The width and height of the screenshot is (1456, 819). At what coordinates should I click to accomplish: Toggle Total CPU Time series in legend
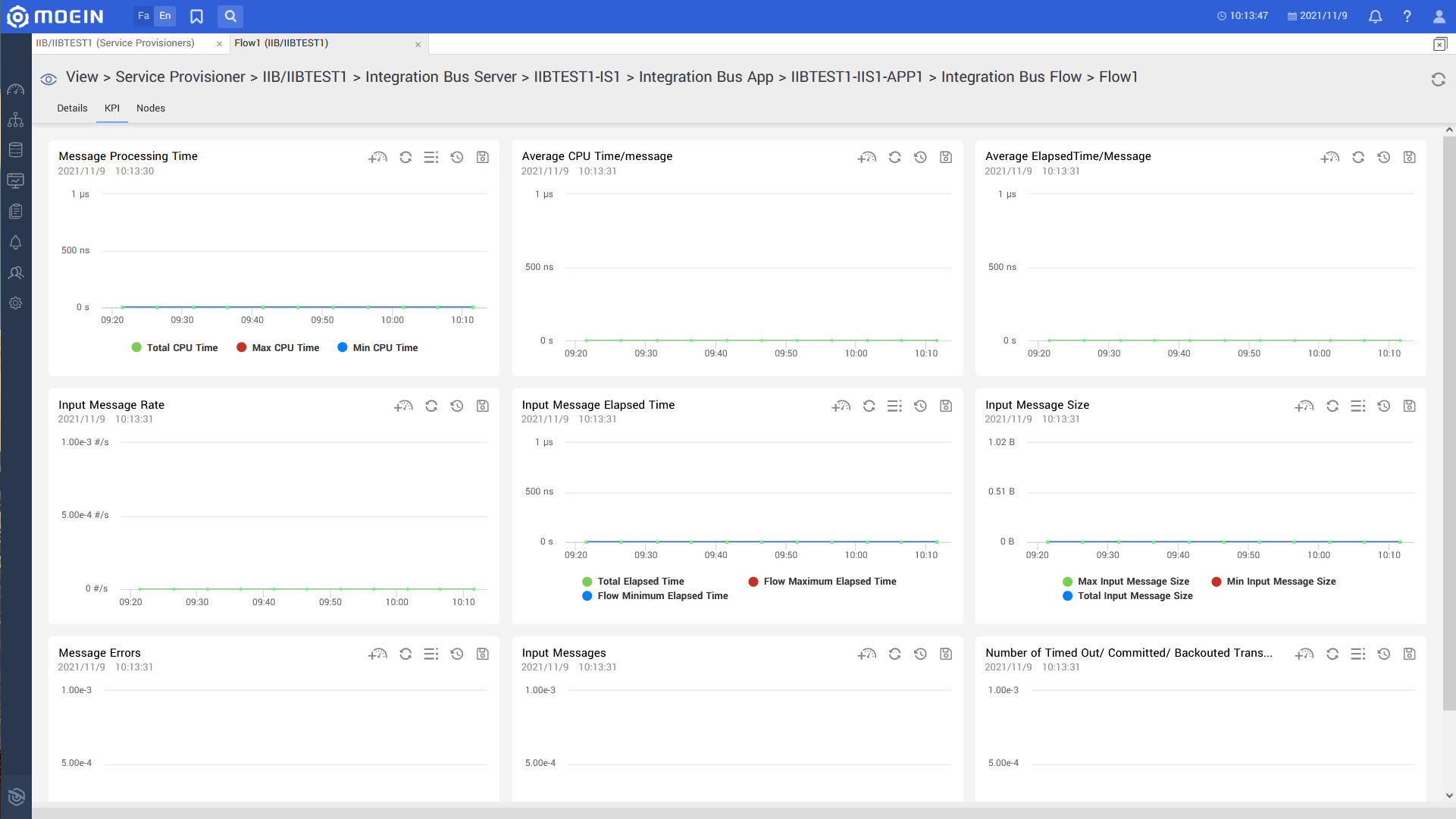pyautogui.click(x=174, y=347)
